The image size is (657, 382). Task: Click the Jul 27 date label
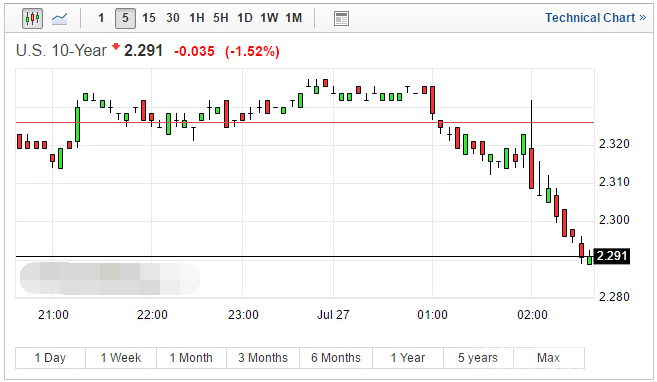333,315
